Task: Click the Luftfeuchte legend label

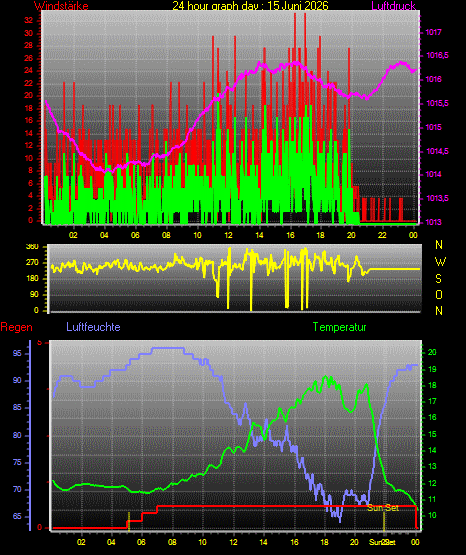Action: 93,327
